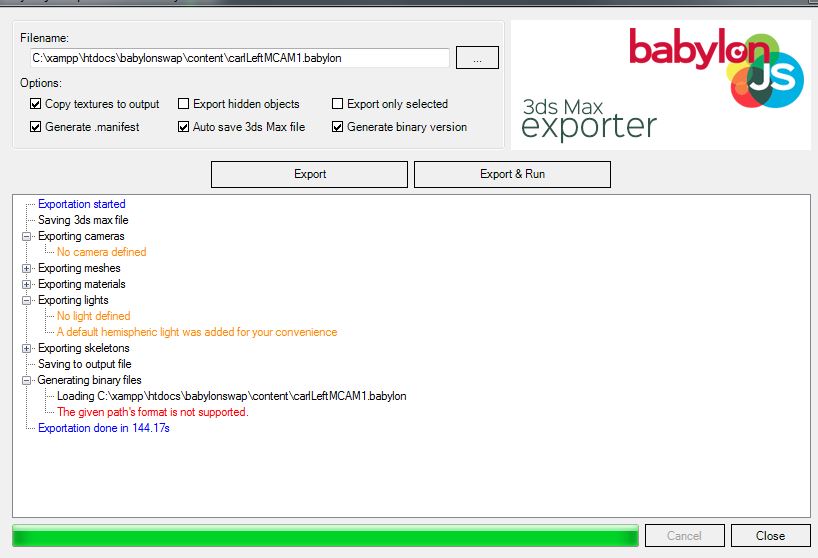Select the 'Exporting cameras' row text
Viewport: 818px width, 558px height.
81,236
